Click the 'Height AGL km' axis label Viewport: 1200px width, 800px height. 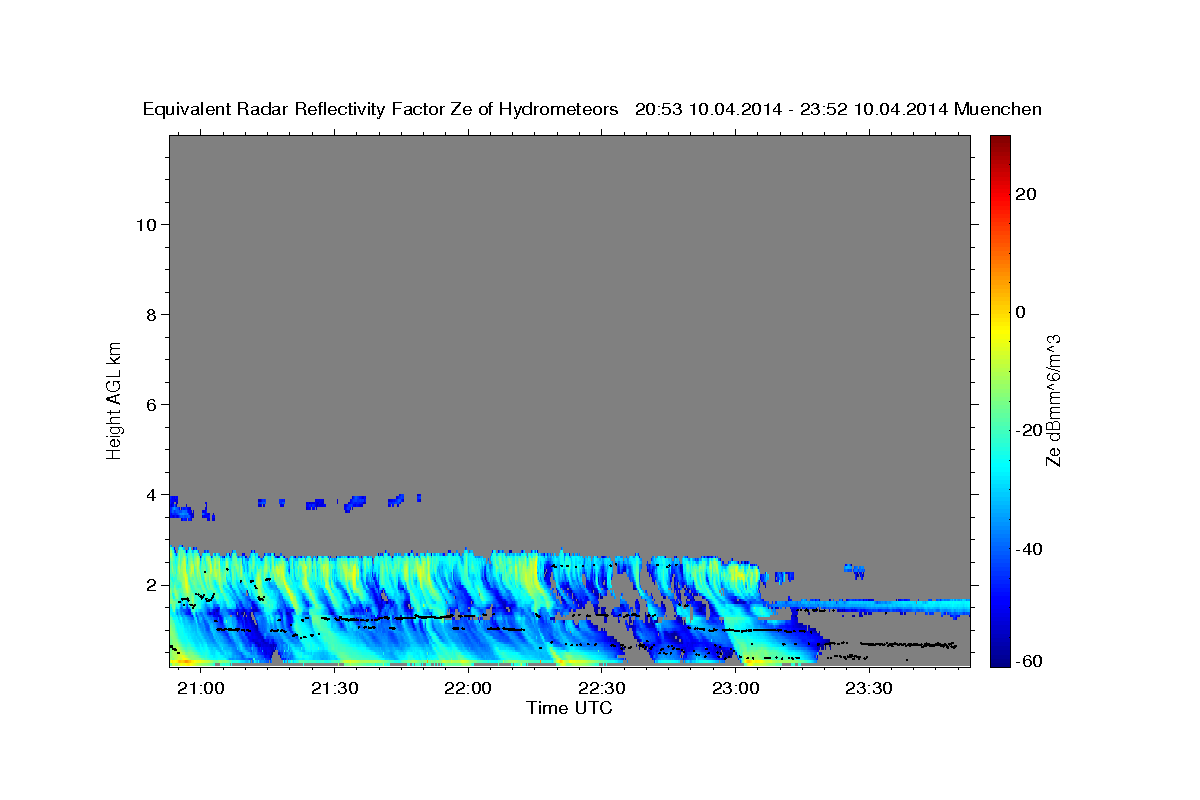coord(114,399)
